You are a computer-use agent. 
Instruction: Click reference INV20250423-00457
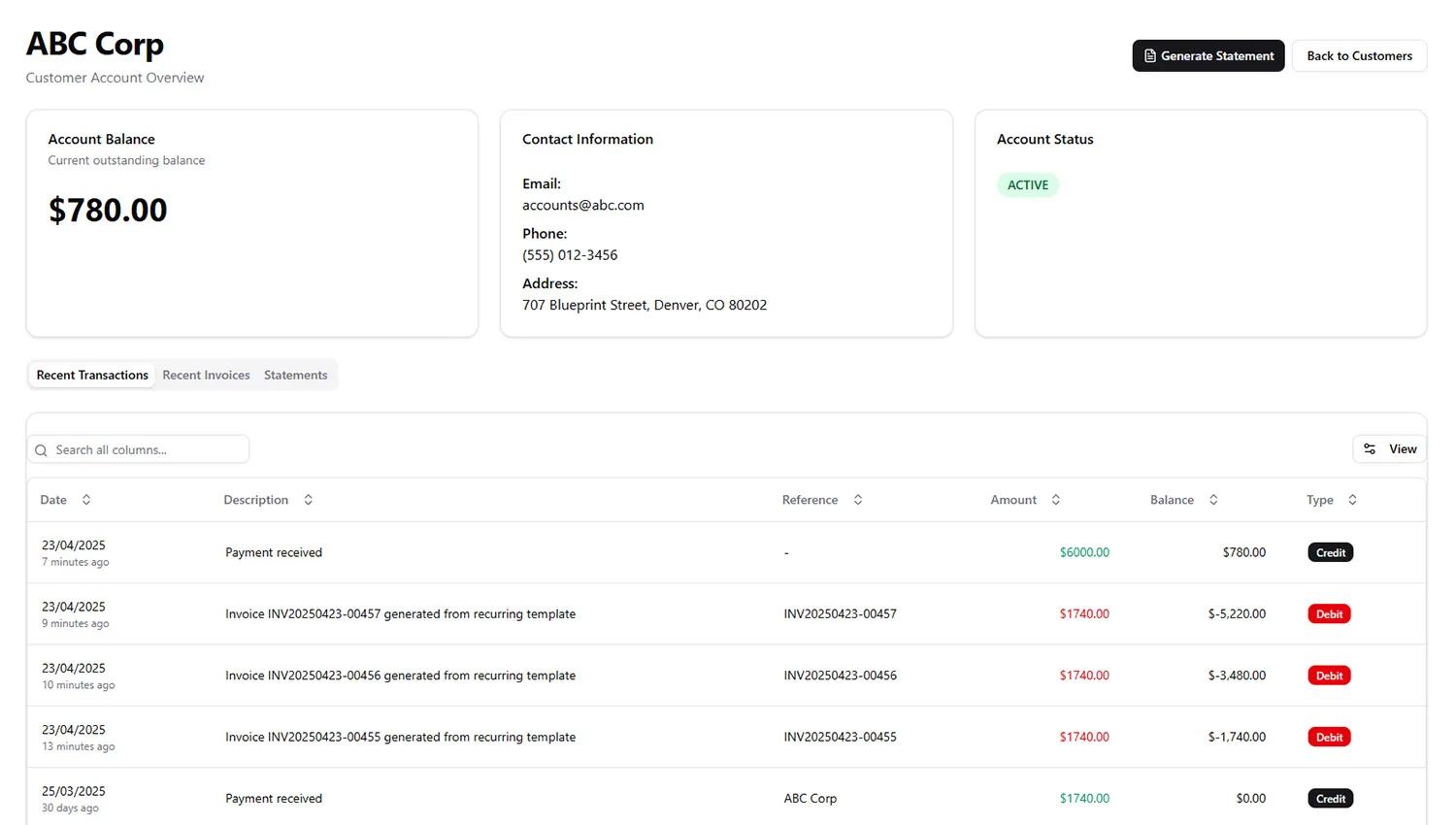pyautogui.click(x=841, y=614)
